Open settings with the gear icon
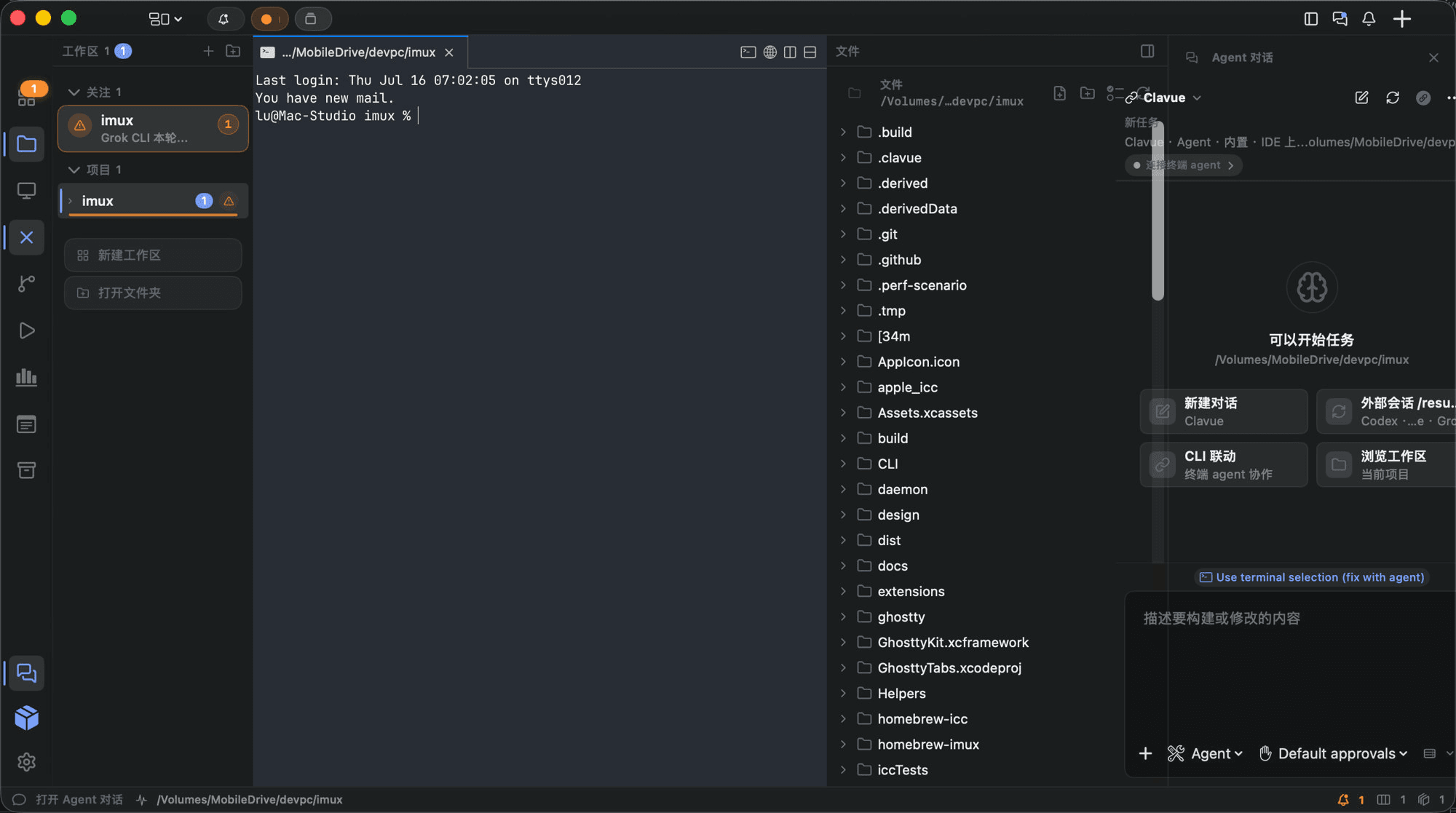Screen dimensions: 1456x813 (27, 762)
